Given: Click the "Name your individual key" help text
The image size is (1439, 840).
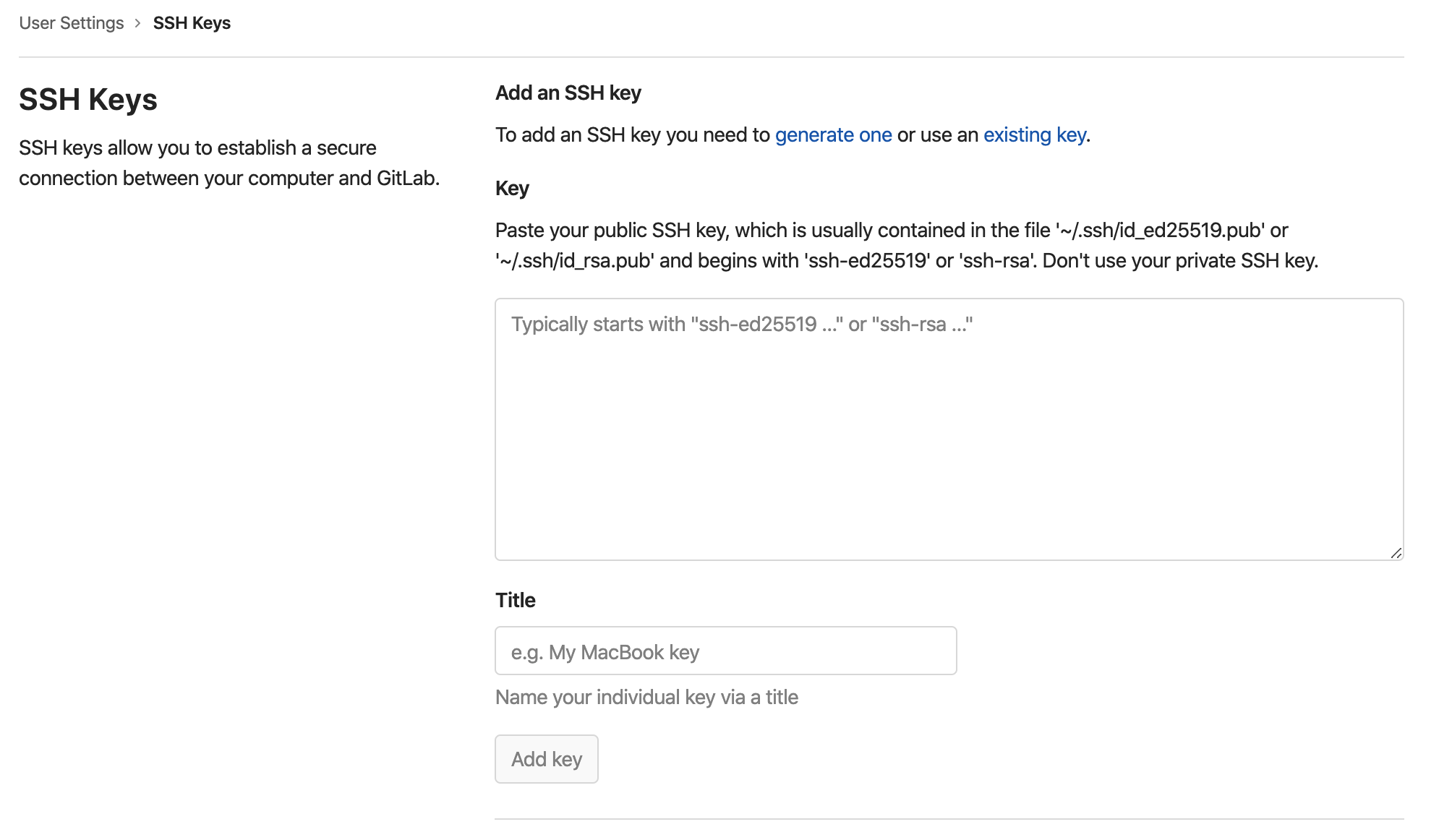Looking at the screenshot, I should (x=646, y=697).
